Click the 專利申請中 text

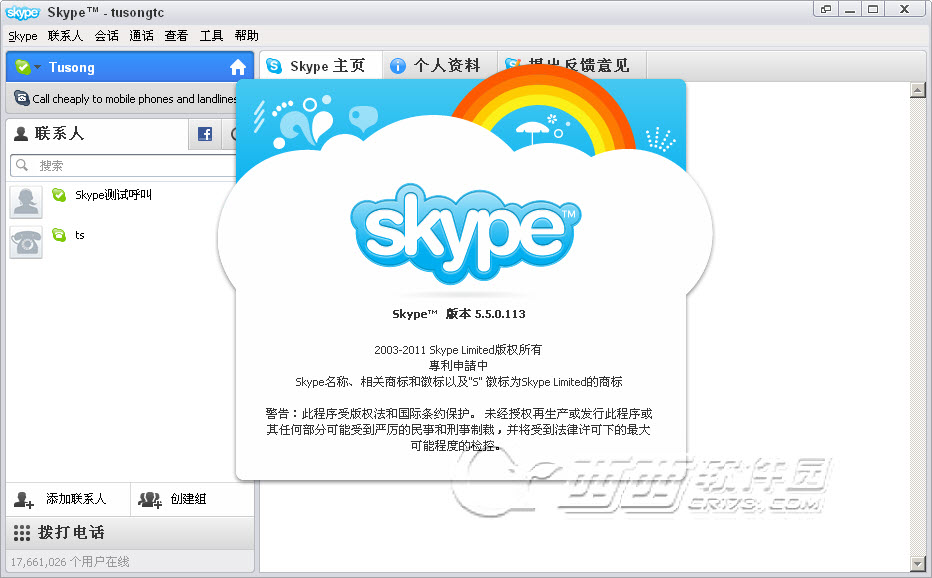point(458,366)
